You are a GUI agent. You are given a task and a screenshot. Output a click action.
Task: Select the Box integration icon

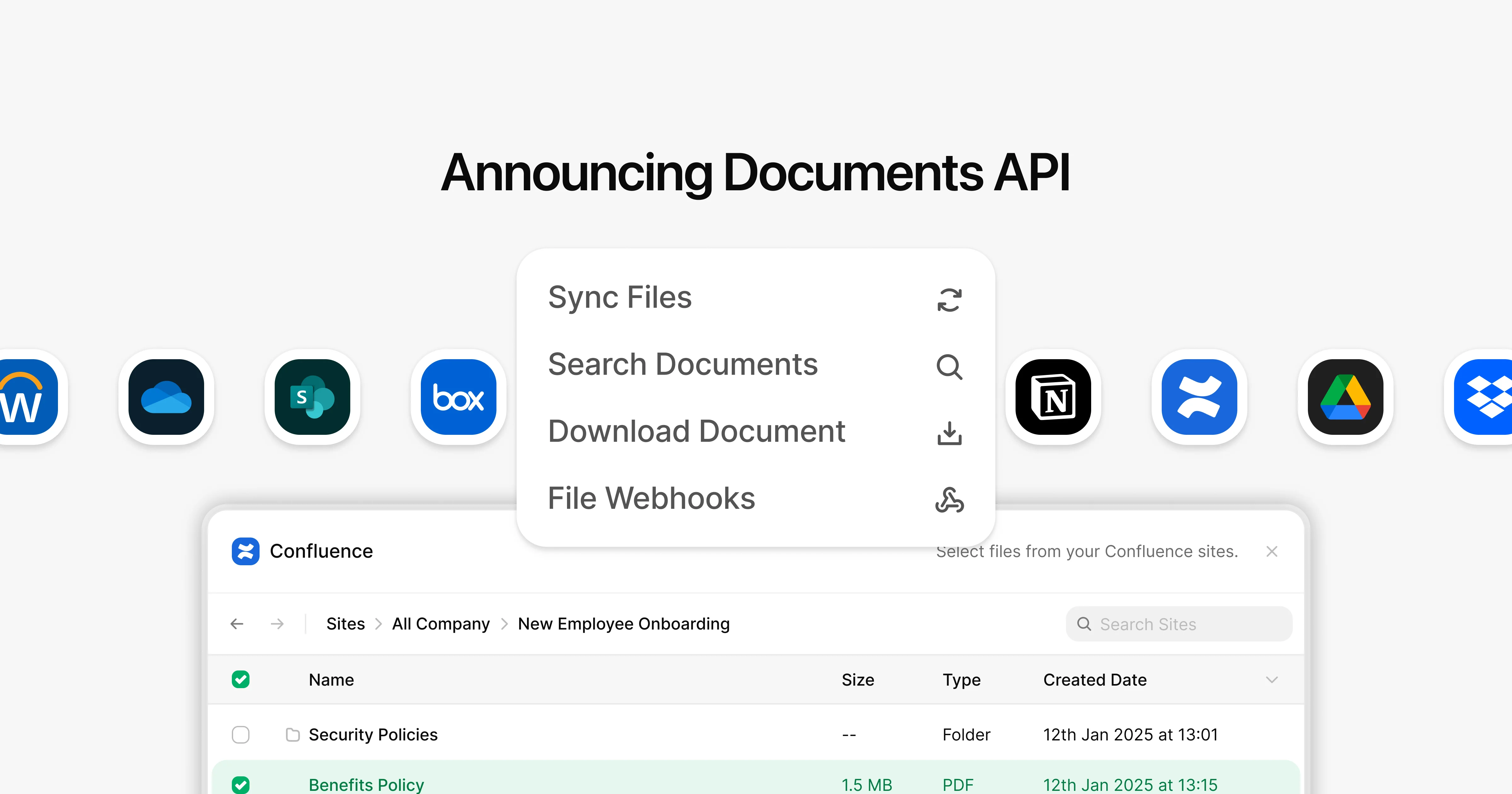[458, 397]
